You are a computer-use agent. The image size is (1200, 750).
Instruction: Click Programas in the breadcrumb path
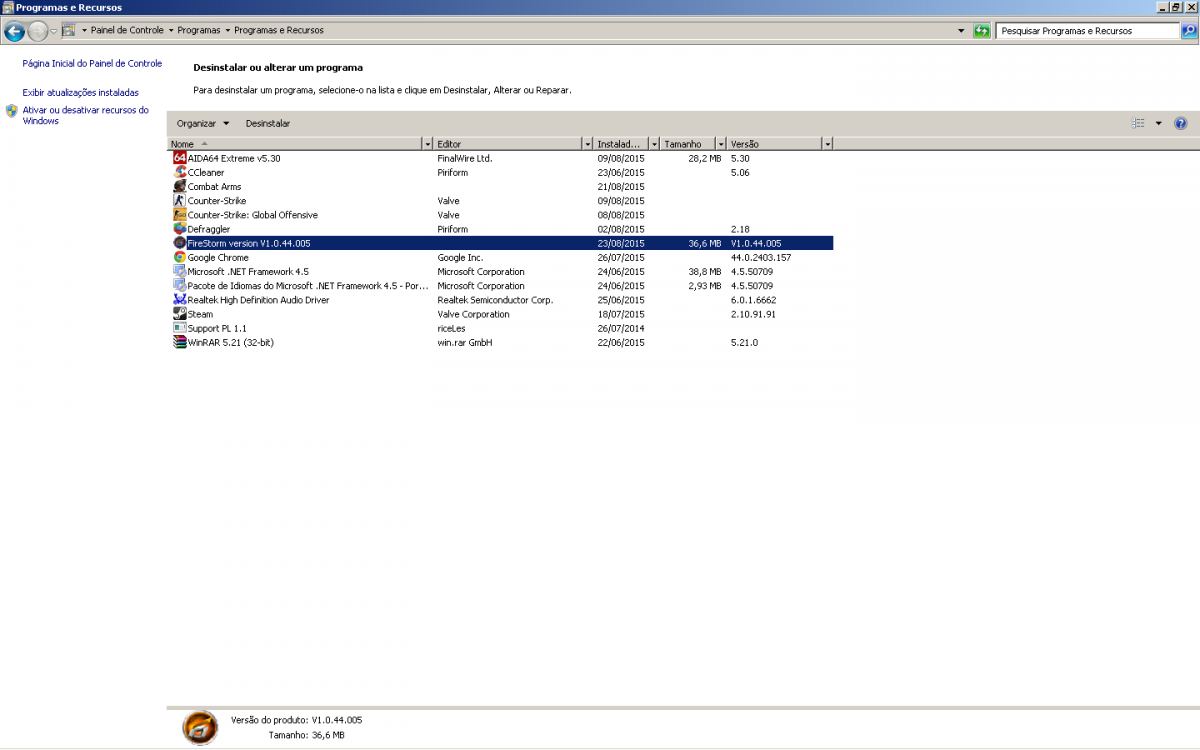pyautogui.click(x=199, y=30)
